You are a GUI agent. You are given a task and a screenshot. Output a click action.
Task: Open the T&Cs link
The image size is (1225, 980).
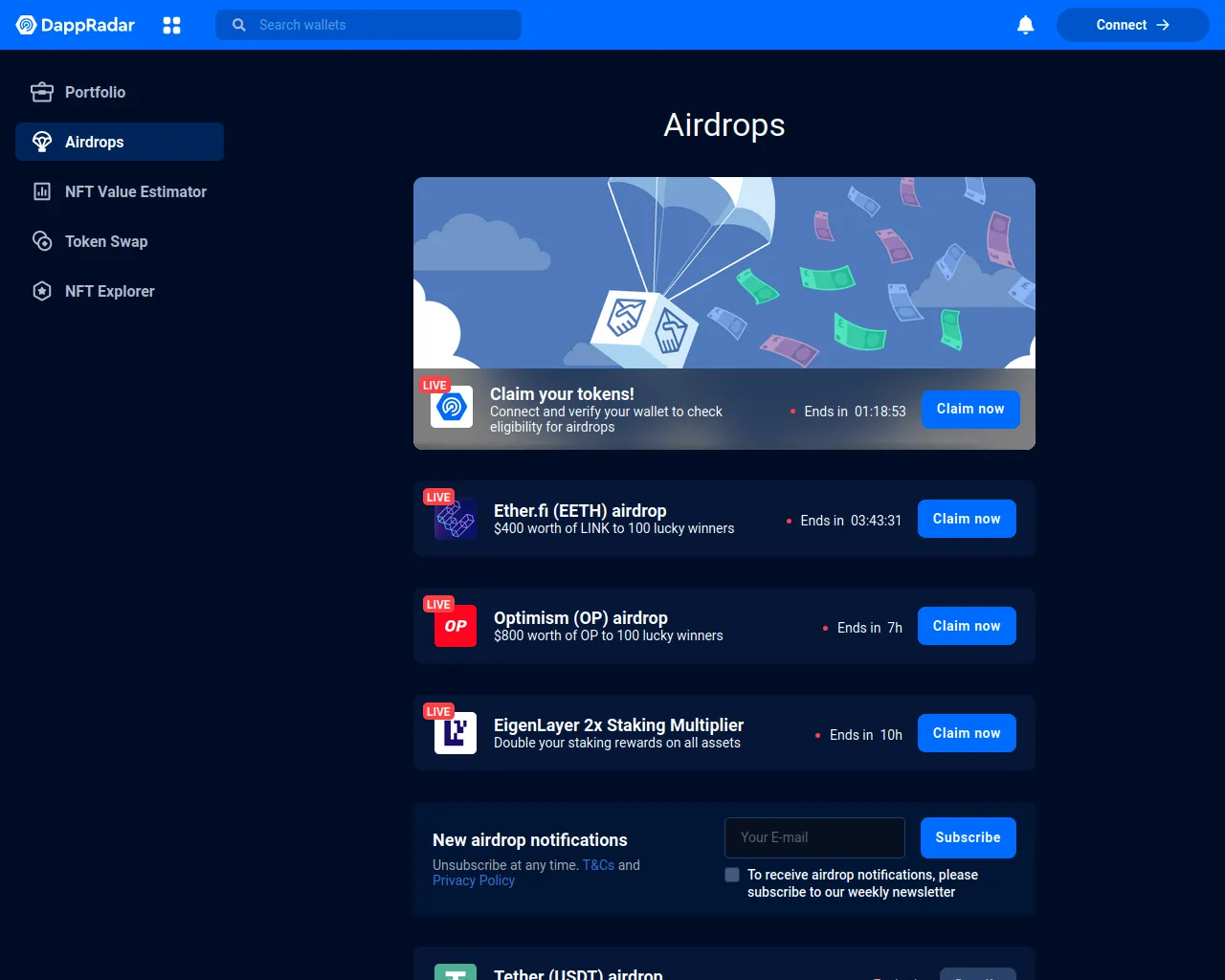click(598, 865)
